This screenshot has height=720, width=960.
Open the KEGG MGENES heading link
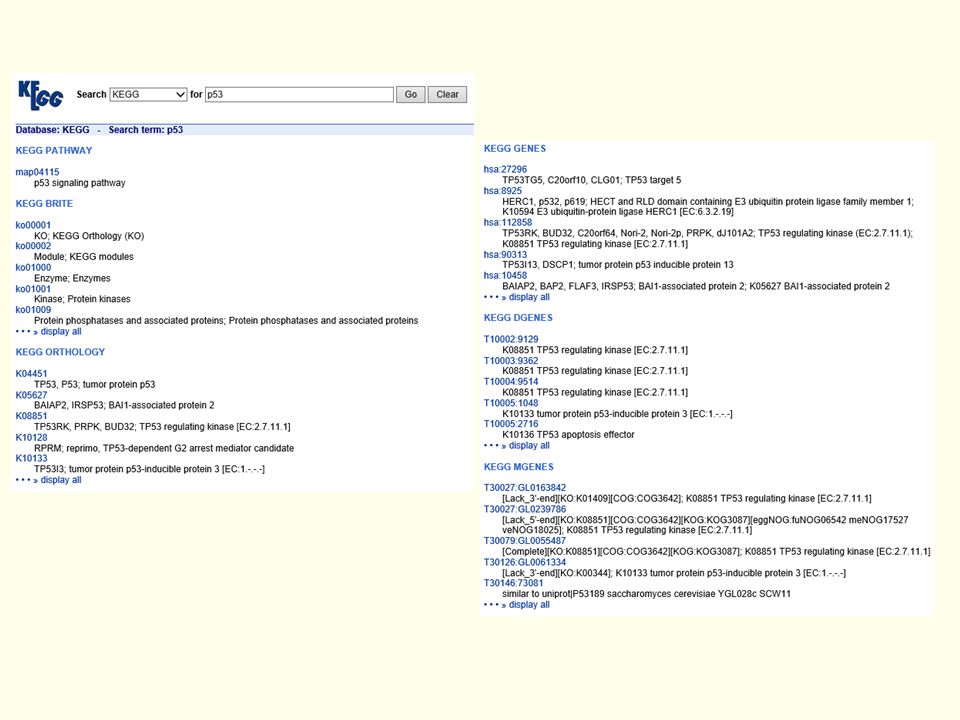coord(519,467)
